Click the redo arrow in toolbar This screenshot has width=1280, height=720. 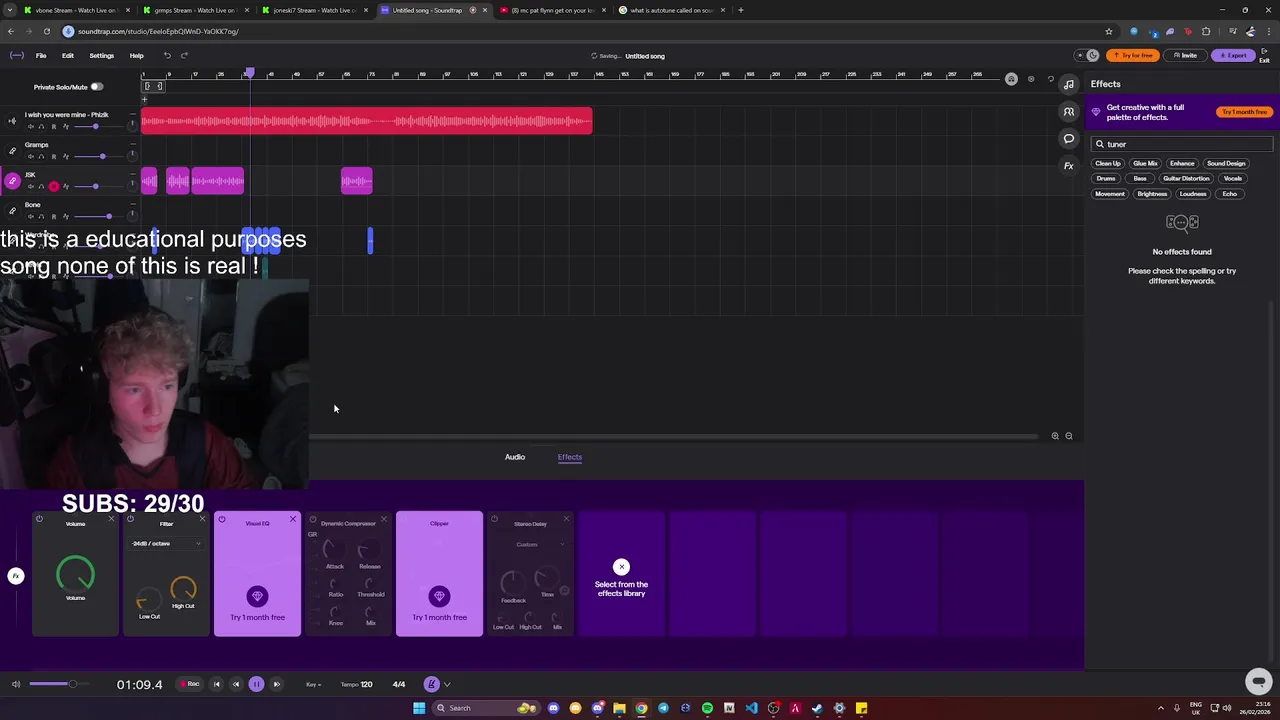click(x=184, y=55)
